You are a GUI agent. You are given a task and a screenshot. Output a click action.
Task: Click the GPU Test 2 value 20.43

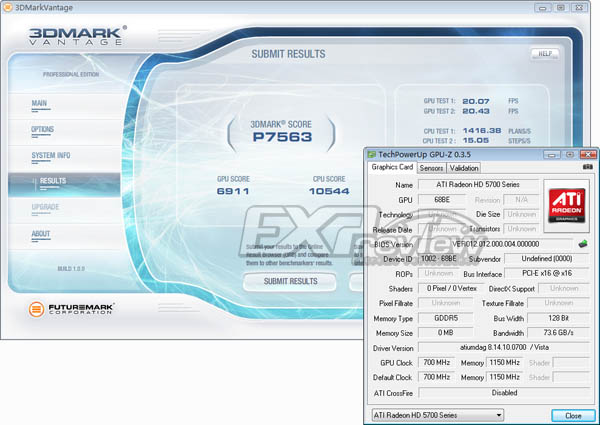pyautogui.click(x=476, y=111)
